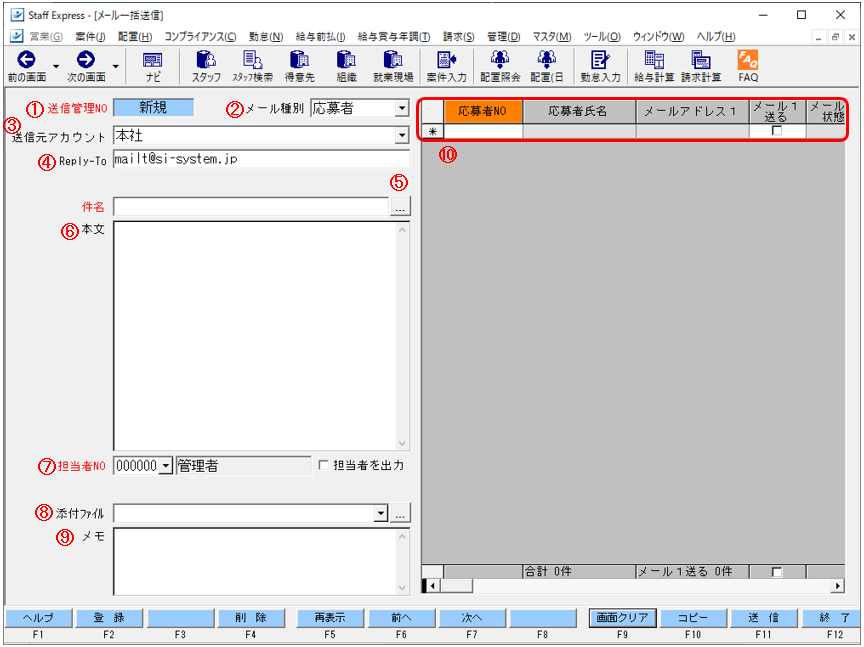The width and height of the screenshot is (864, 647).
Task: Click the 応募者NO cell in the new row
Action: click(x=483, y=131)
